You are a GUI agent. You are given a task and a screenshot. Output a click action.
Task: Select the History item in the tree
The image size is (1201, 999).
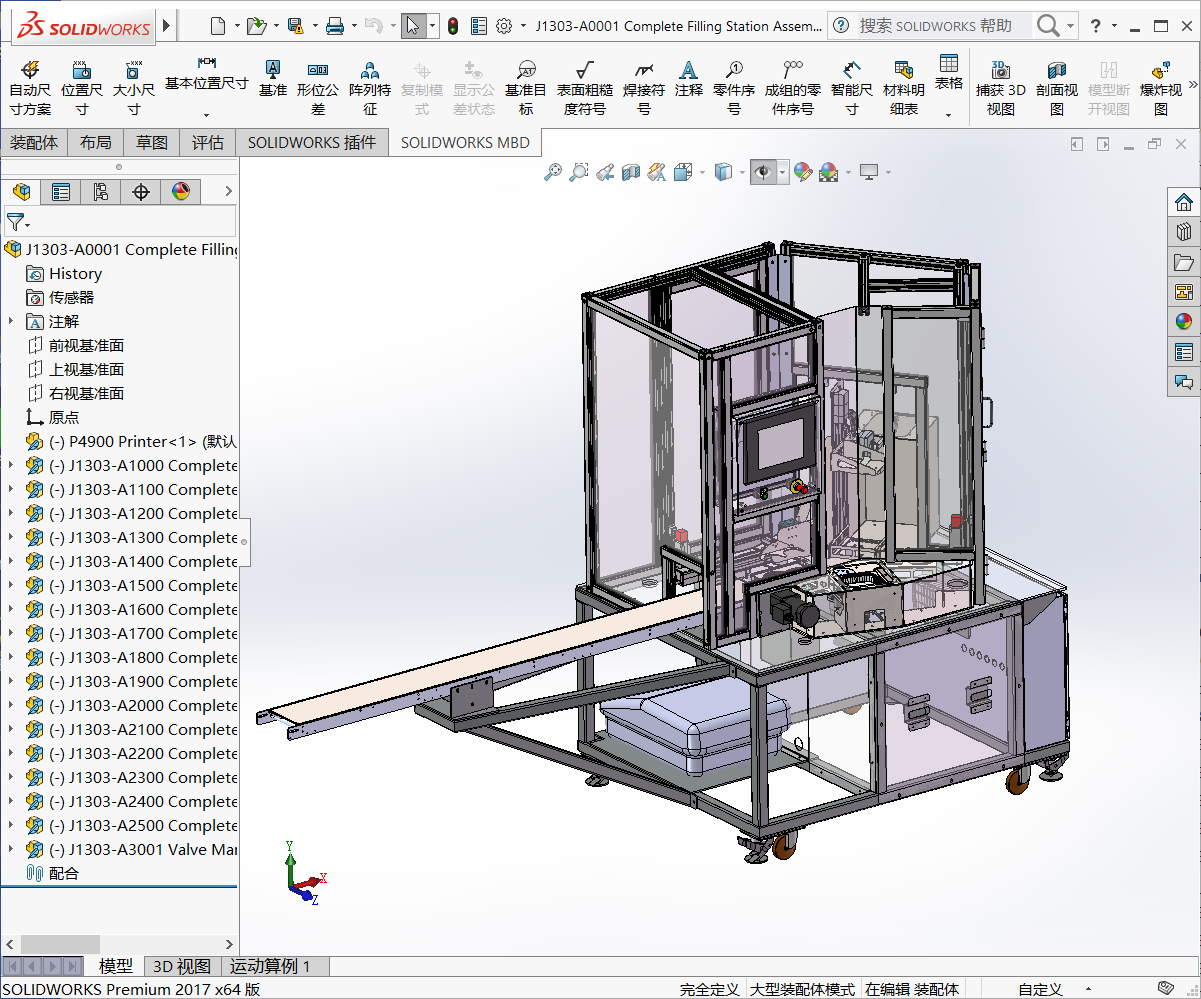click(75, 273)
